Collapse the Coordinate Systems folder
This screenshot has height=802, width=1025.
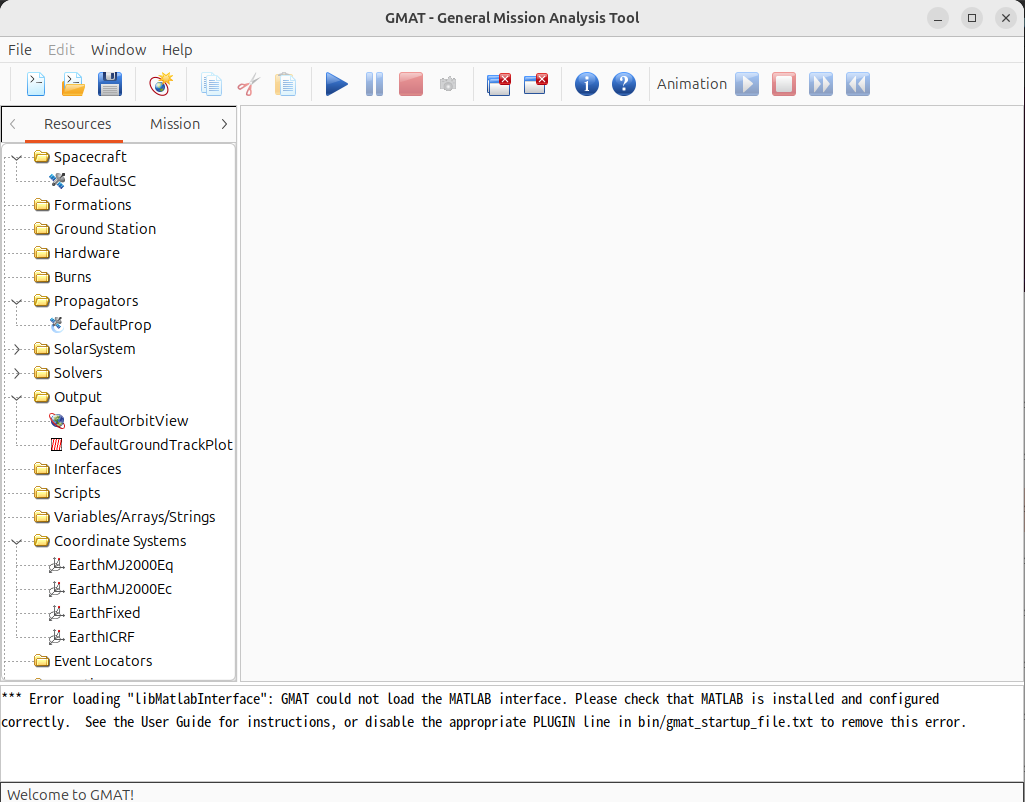click(17, 541)
